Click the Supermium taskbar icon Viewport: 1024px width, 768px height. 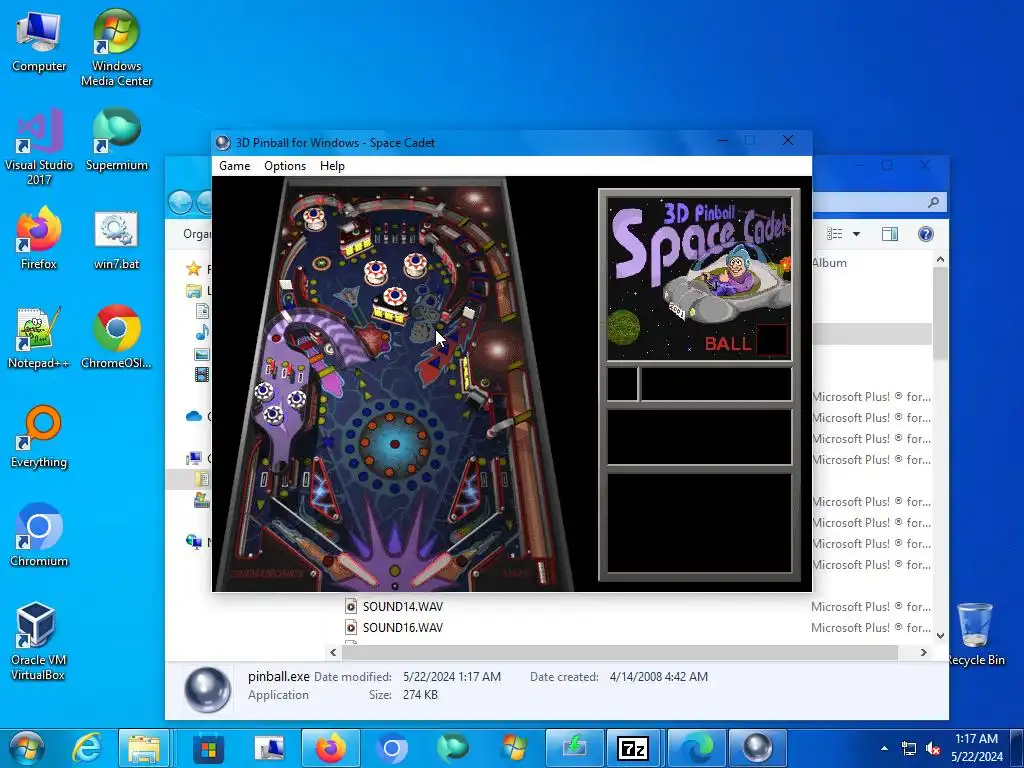[453, 748]
